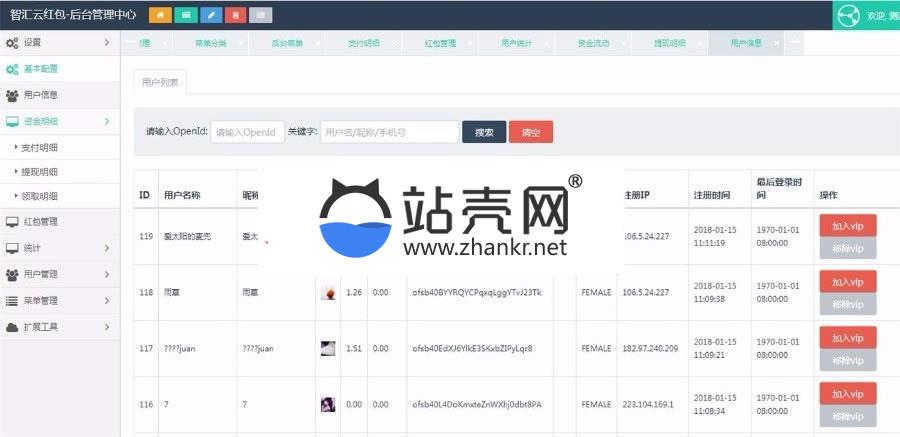Select 支付明细 submenu item
Screen dimensions: 900x437
[x=40, y=147]
